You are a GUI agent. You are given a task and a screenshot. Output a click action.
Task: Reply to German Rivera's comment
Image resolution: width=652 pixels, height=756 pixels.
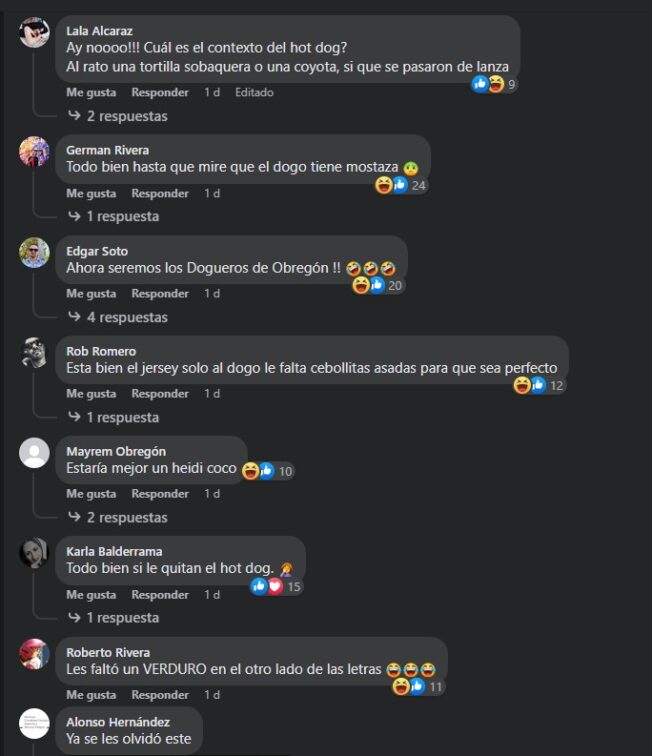coord(160,193)
